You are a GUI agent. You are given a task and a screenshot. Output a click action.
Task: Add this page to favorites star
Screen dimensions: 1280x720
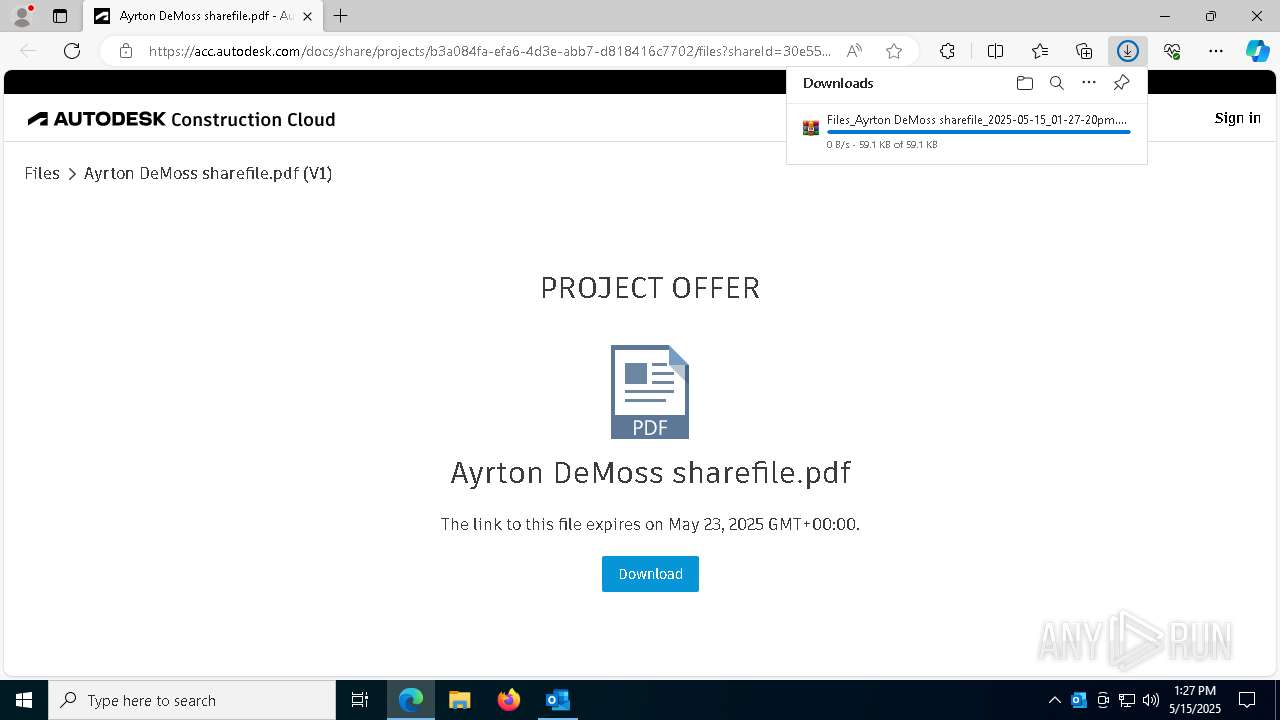coord(894,51)
